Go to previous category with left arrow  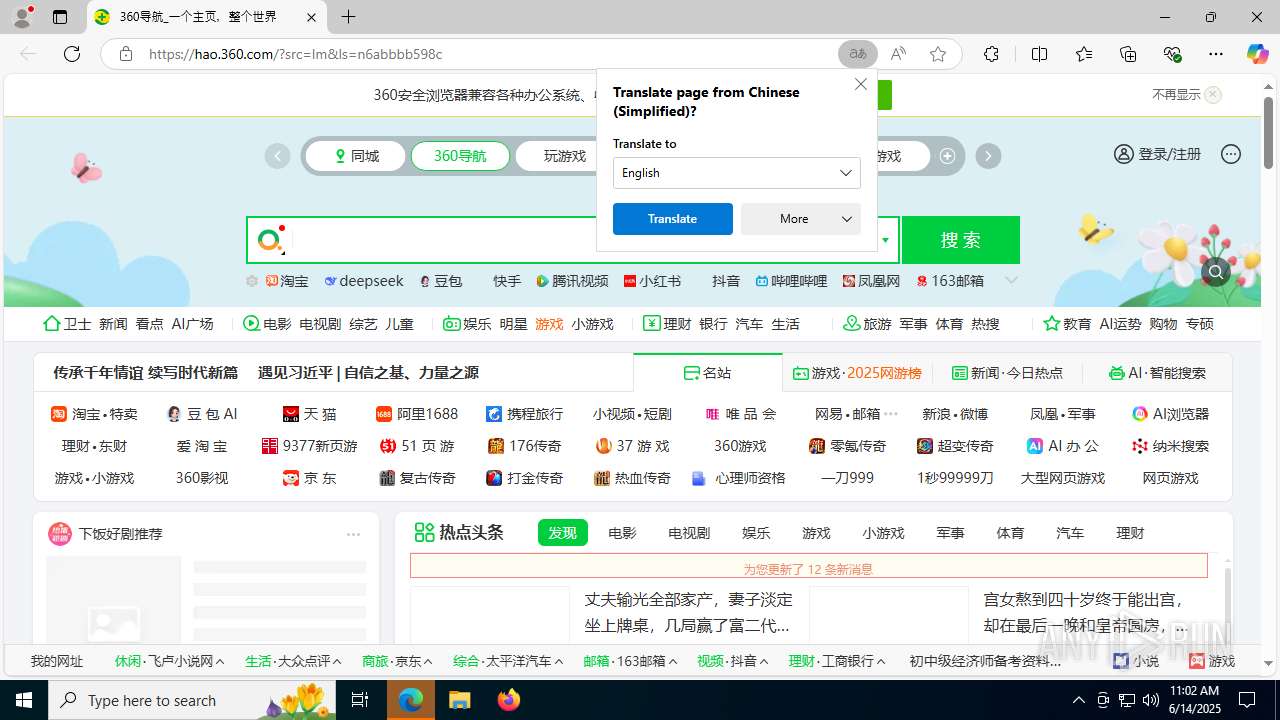coord(277,156)
